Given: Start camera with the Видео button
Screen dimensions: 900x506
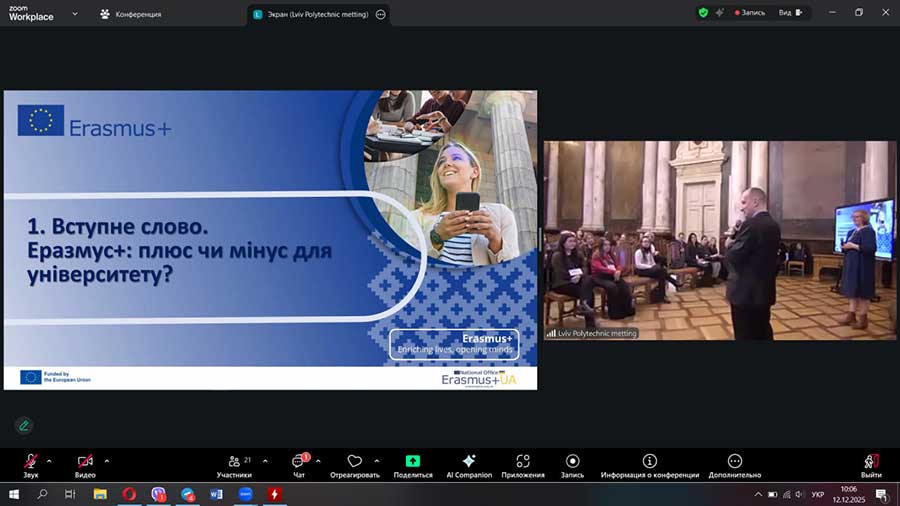Looking at the screenshot, I should click(85, 465).
